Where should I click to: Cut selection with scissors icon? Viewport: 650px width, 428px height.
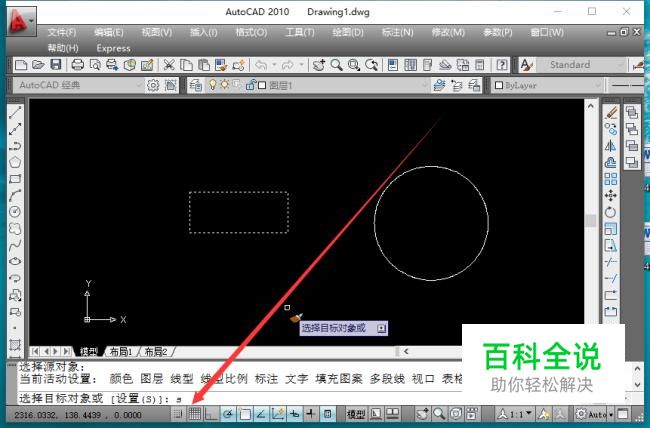click(x=168, y=65)
